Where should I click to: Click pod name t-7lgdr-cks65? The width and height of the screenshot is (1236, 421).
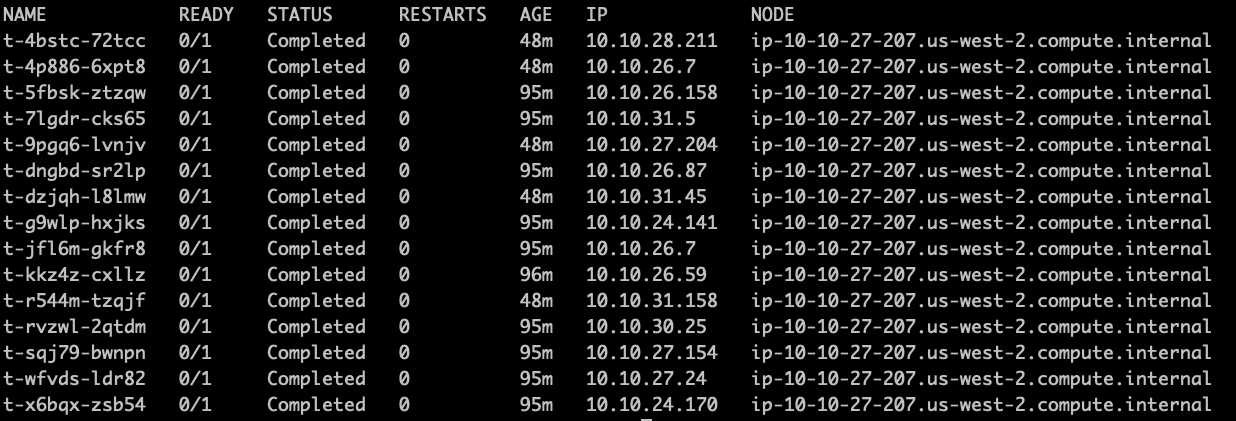coord(75,119)
